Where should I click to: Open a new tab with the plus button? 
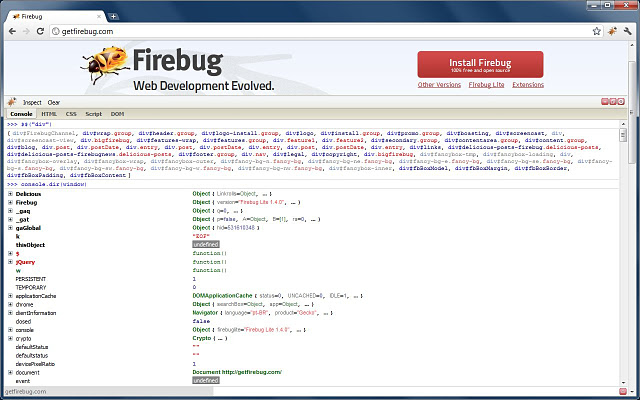tap(113, 16)
